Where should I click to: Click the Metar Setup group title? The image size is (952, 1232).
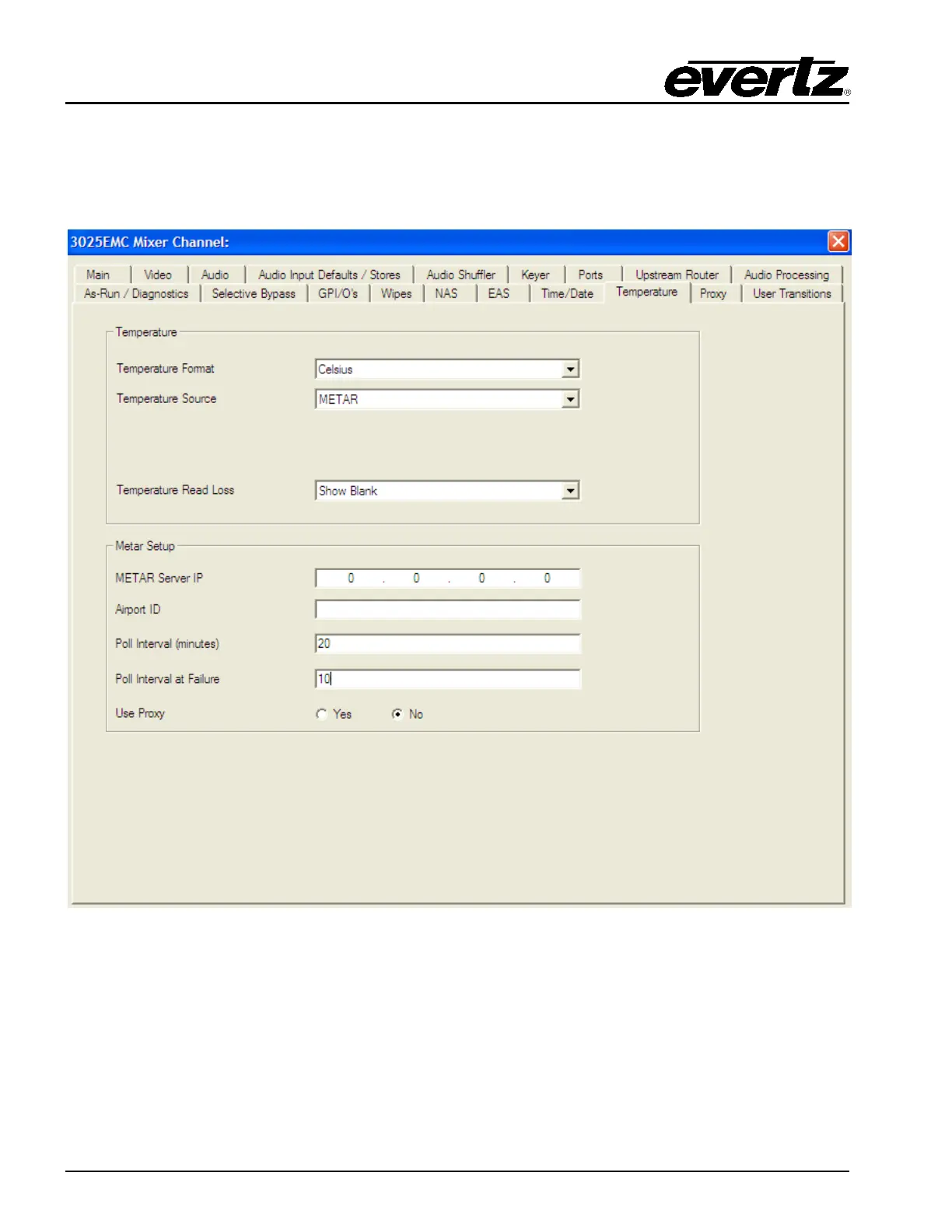point(145,546)
